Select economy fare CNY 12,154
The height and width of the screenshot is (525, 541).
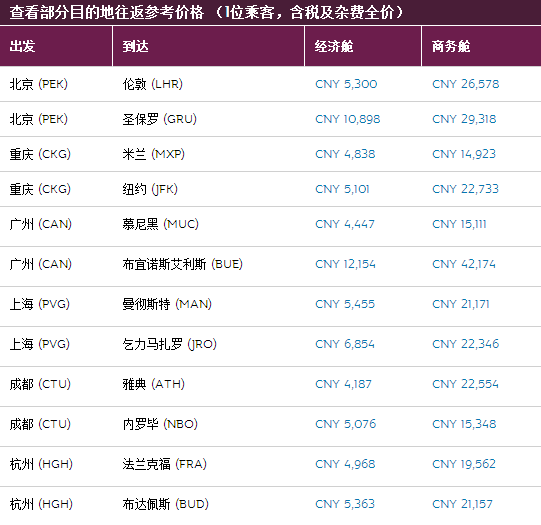tap(345, 265)
